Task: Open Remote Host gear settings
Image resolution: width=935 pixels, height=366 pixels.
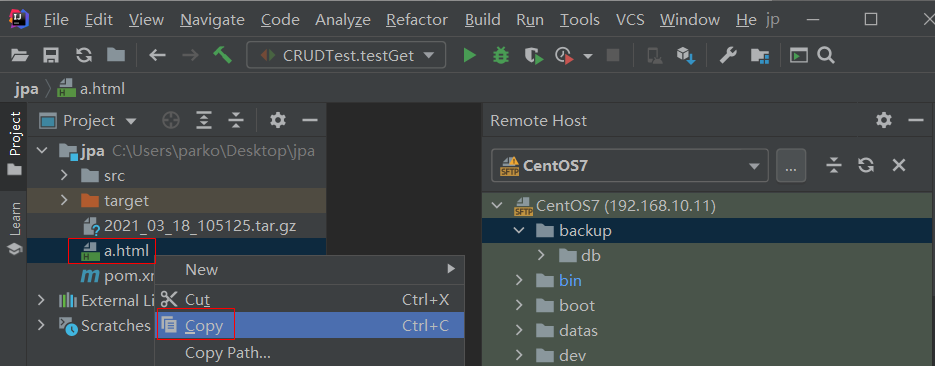Action: tap(884, 120)
